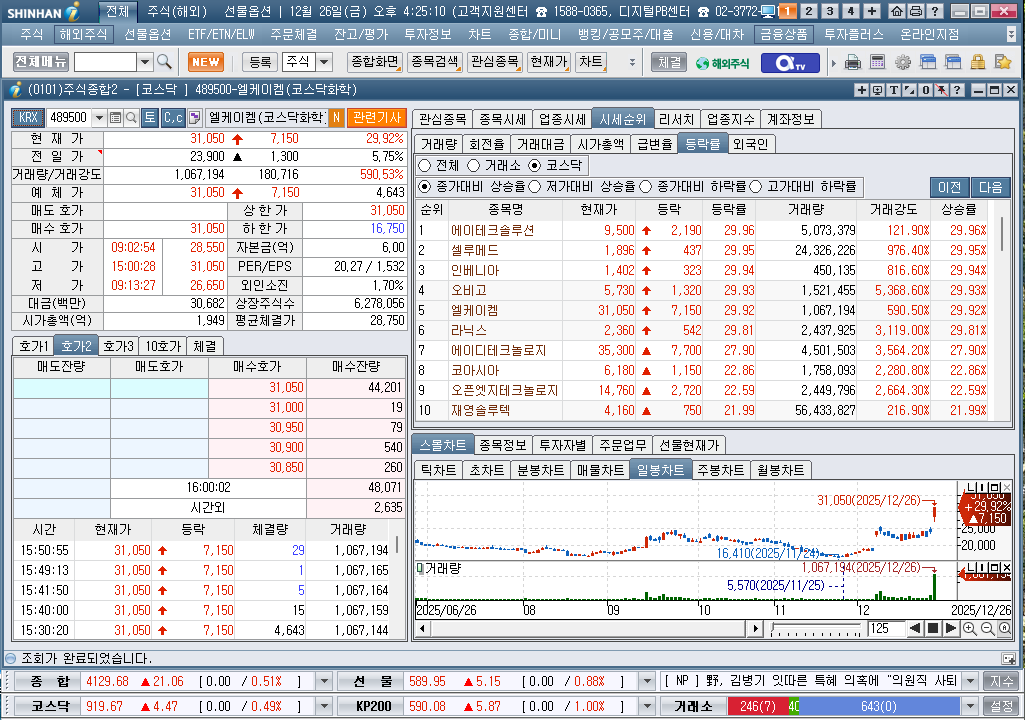Open the 일봉차트 tab
1025x720 pixels.
pyautogui.click(x=660, y=470)
